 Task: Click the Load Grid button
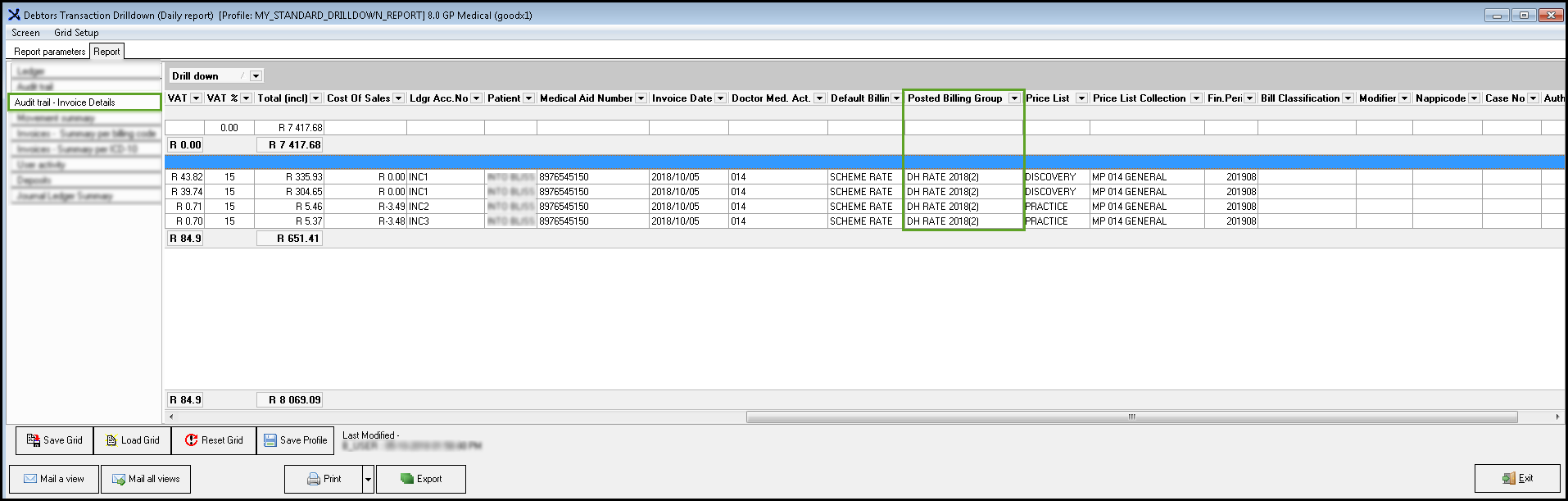coord(132,440)
